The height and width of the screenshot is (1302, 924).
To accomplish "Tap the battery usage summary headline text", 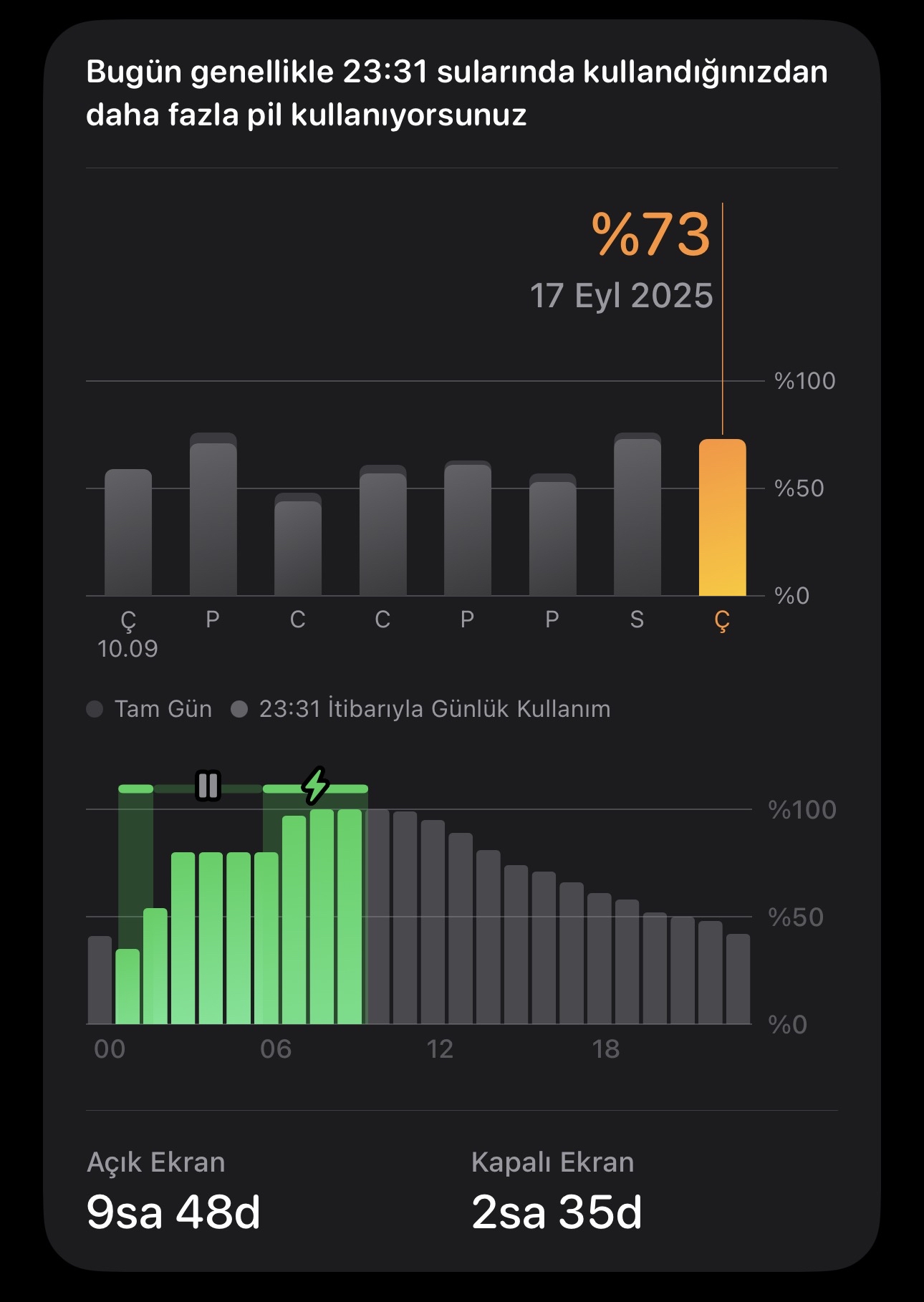I will [x=457, y=93].
